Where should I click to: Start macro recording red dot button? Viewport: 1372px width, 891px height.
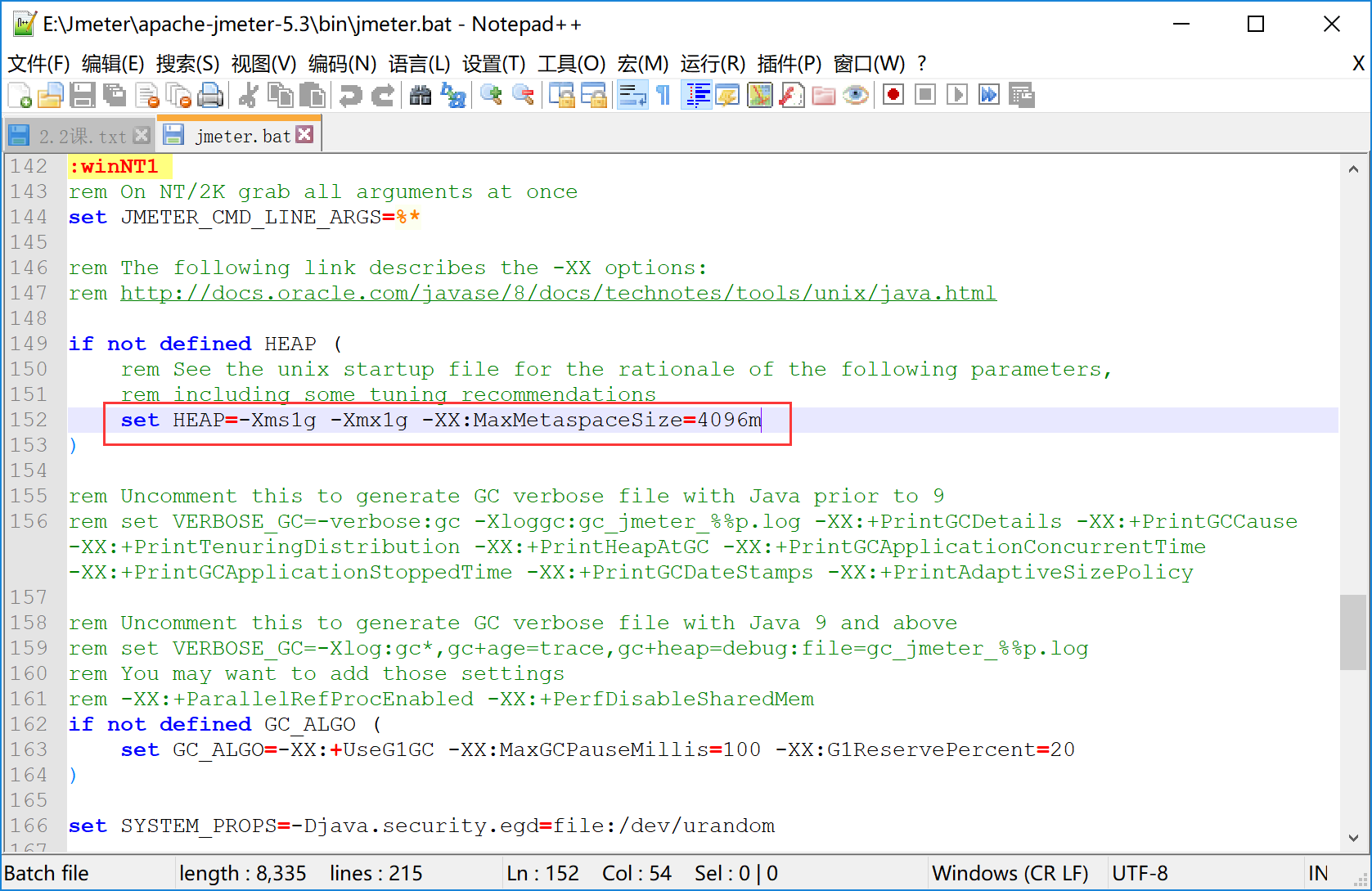(893, 95)
